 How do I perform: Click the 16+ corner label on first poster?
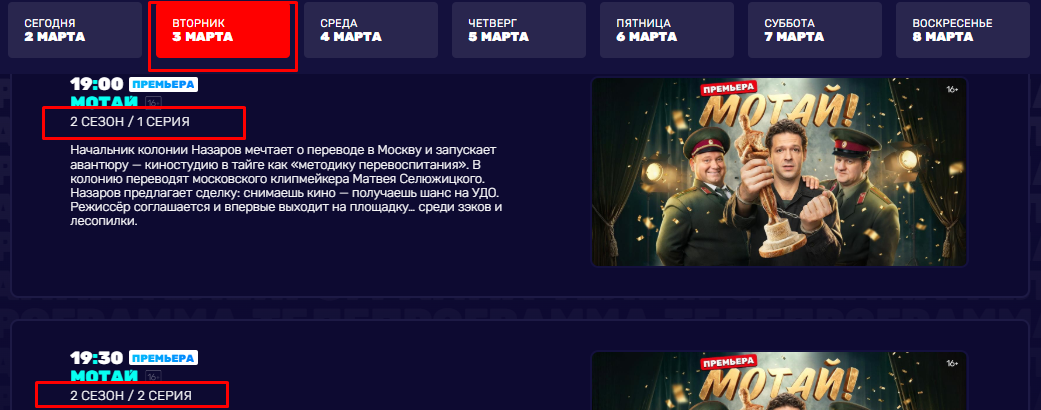tap(952, 89)
